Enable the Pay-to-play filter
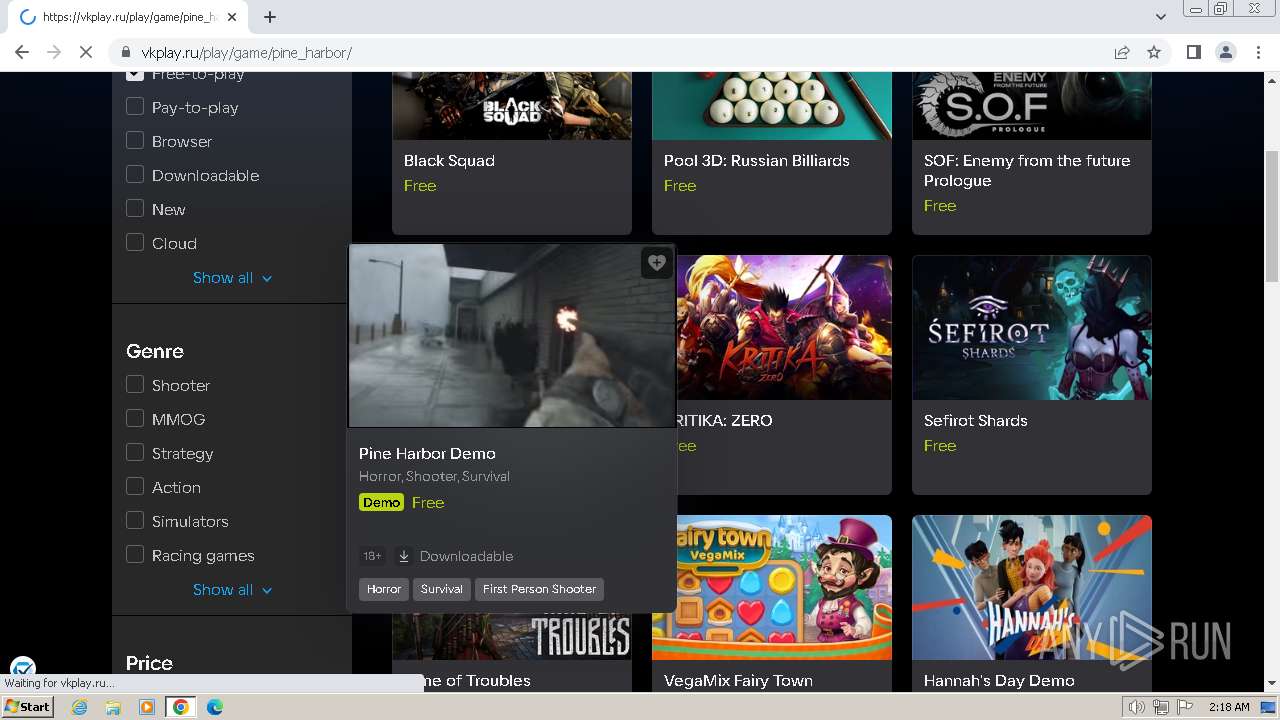 coord(135,107)
